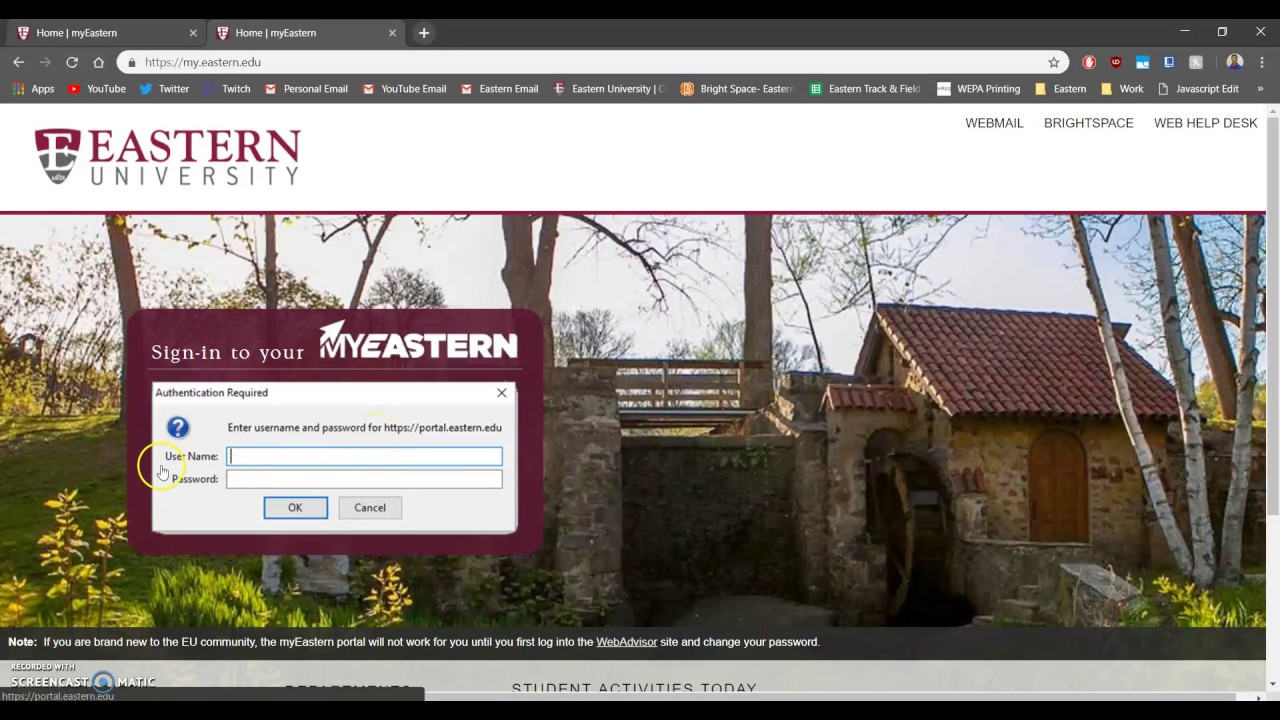Image resolution: width=1280 pixels, height=720 pixels.
Task: Open the WEBMAIL link
Action: point(994,123)
